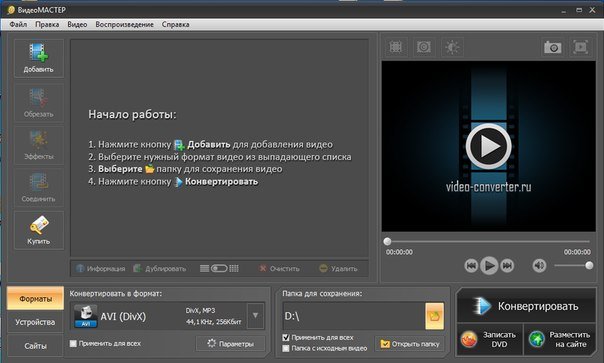Check Папка с исходным видео option
The image size is (604, 363).
(286, 348)
